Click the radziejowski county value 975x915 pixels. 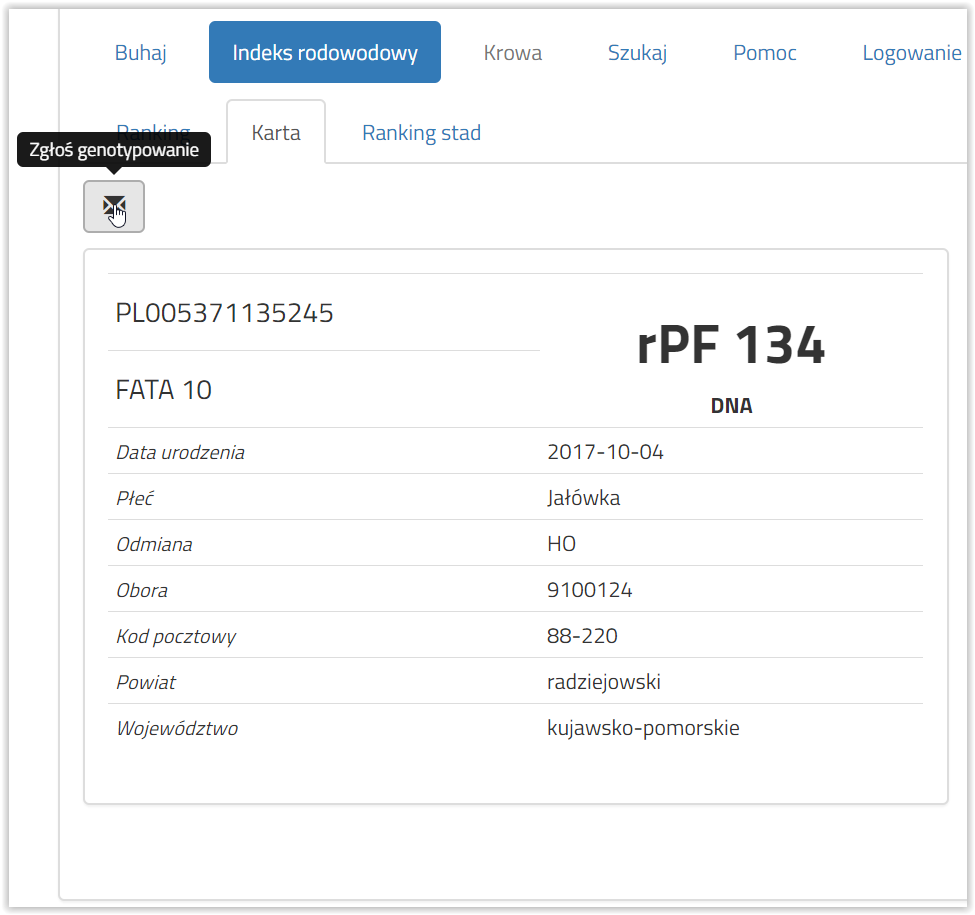click(x=604, y=682)
